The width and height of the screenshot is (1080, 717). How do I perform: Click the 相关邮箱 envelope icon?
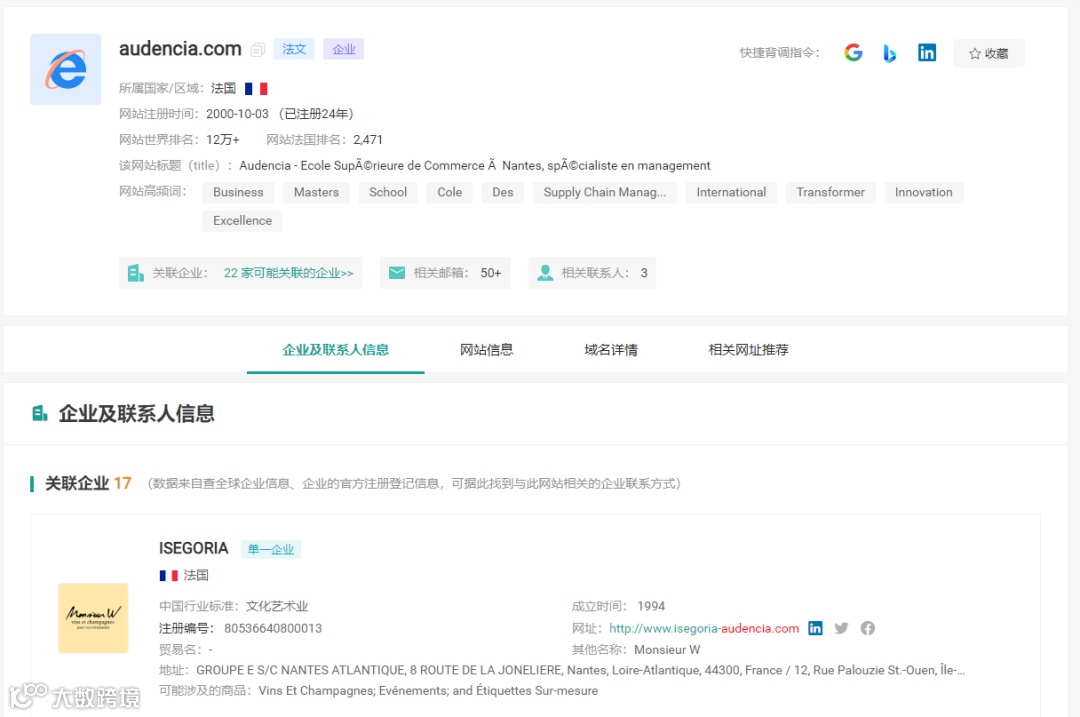[397, 273]
